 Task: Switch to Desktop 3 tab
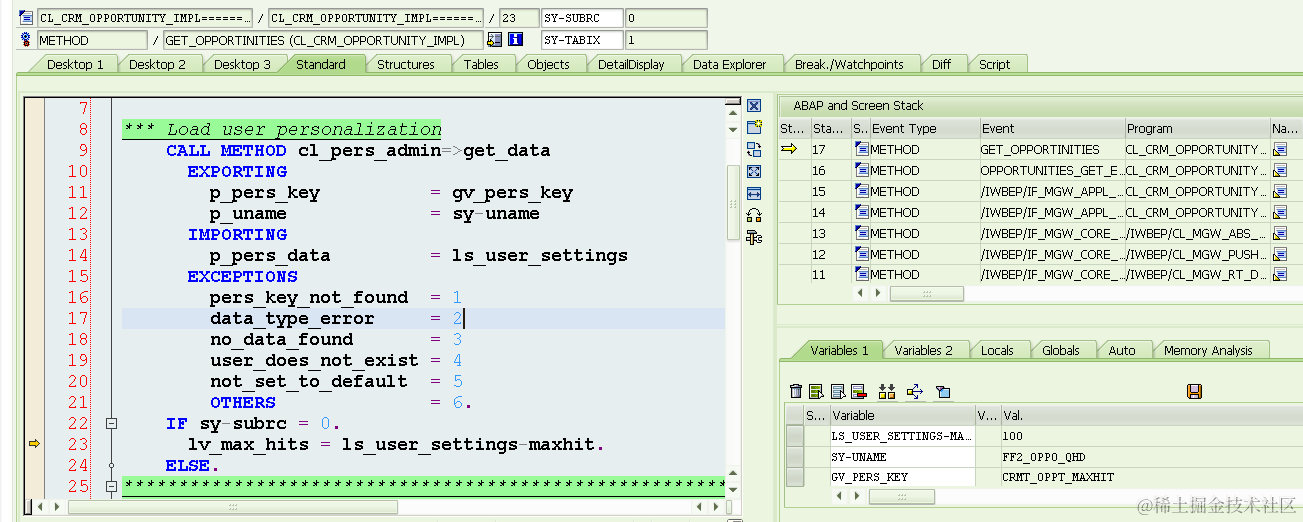242,64
